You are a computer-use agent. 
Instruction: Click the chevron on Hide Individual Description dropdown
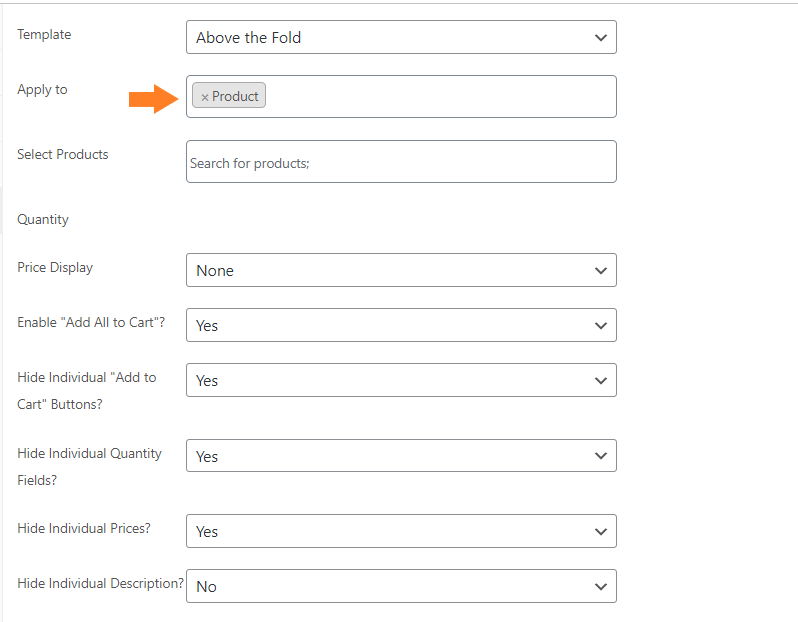coord(601,587)
